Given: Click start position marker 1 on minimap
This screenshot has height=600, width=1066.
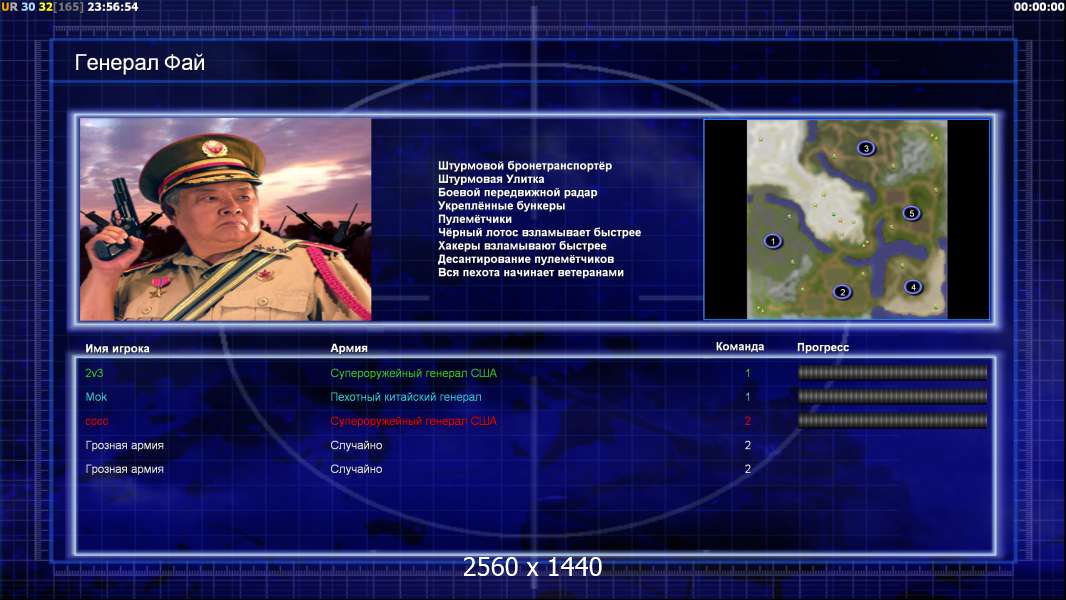Looking at the screenshot, I should [772, 241].
